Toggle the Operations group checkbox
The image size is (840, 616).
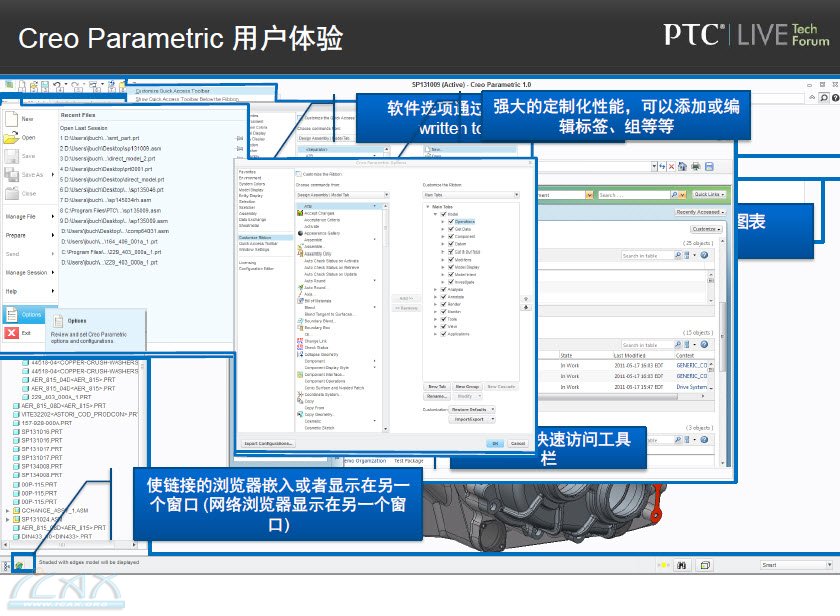[x=451, y=221]
